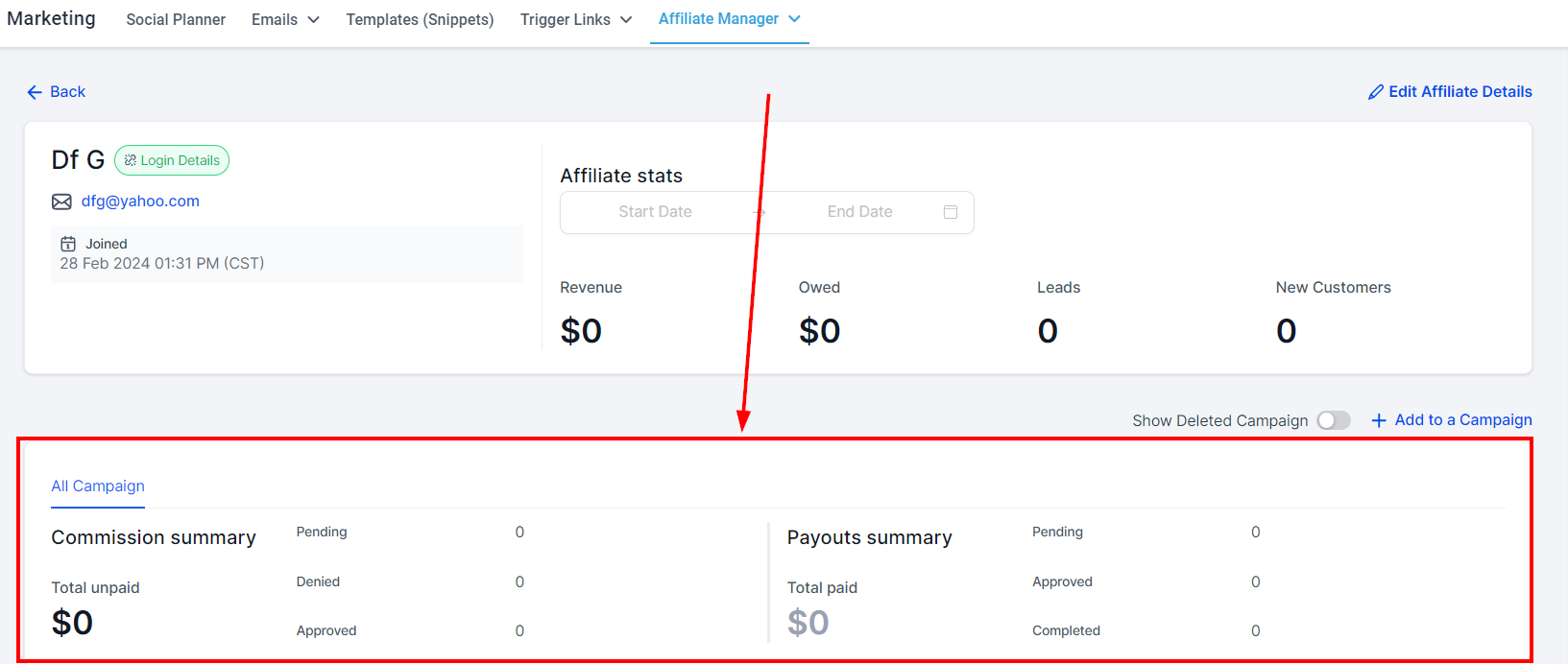The width and height of the screenshot is (1568, 664).
Task: Click the calendar icon beside Joined
Action: [x=68, y=244]
